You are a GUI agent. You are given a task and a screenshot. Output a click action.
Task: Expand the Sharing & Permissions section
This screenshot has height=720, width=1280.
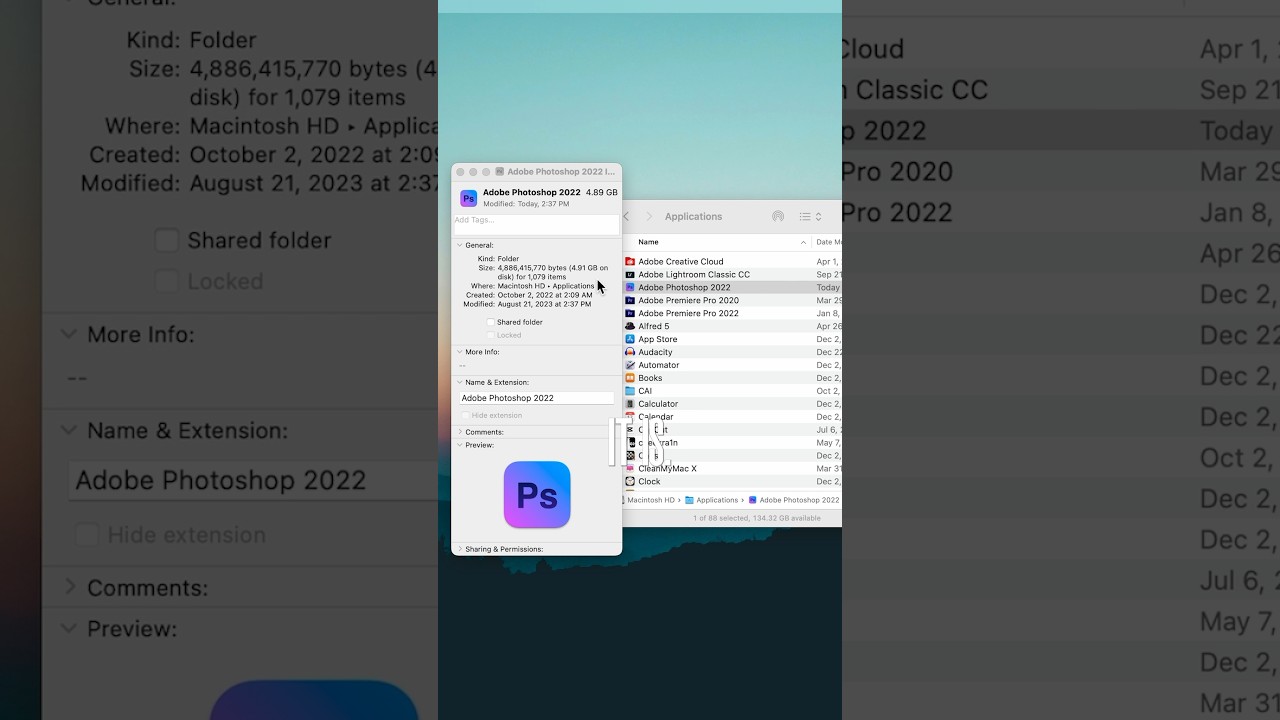point(460,549)
